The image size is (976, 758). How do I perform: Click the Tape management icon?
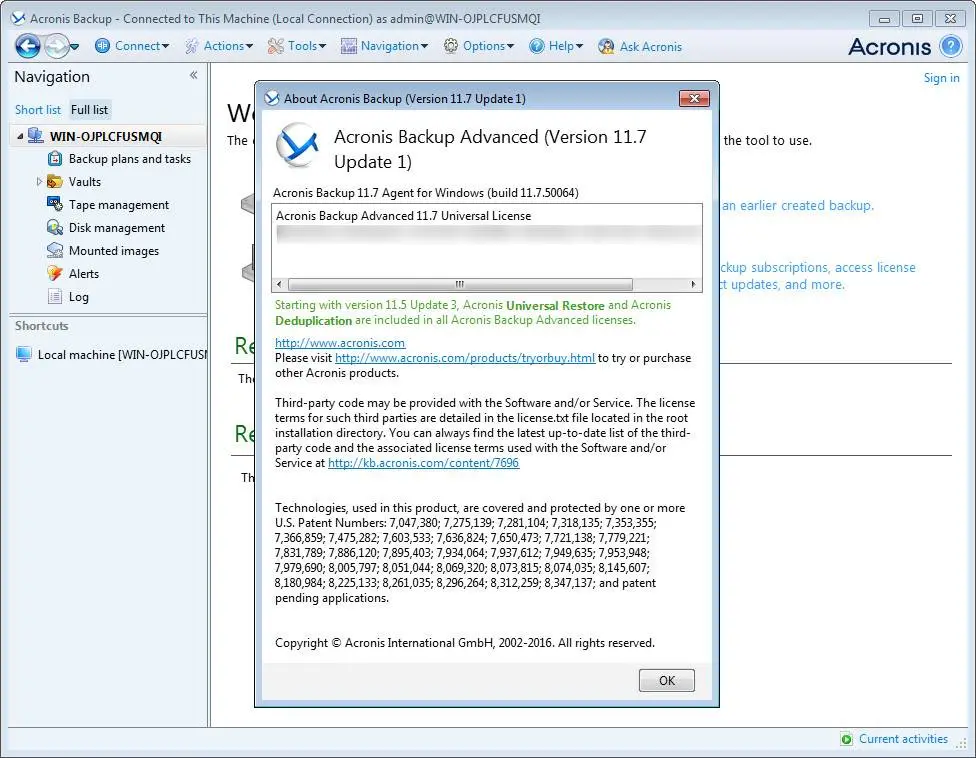coord(55,204)
